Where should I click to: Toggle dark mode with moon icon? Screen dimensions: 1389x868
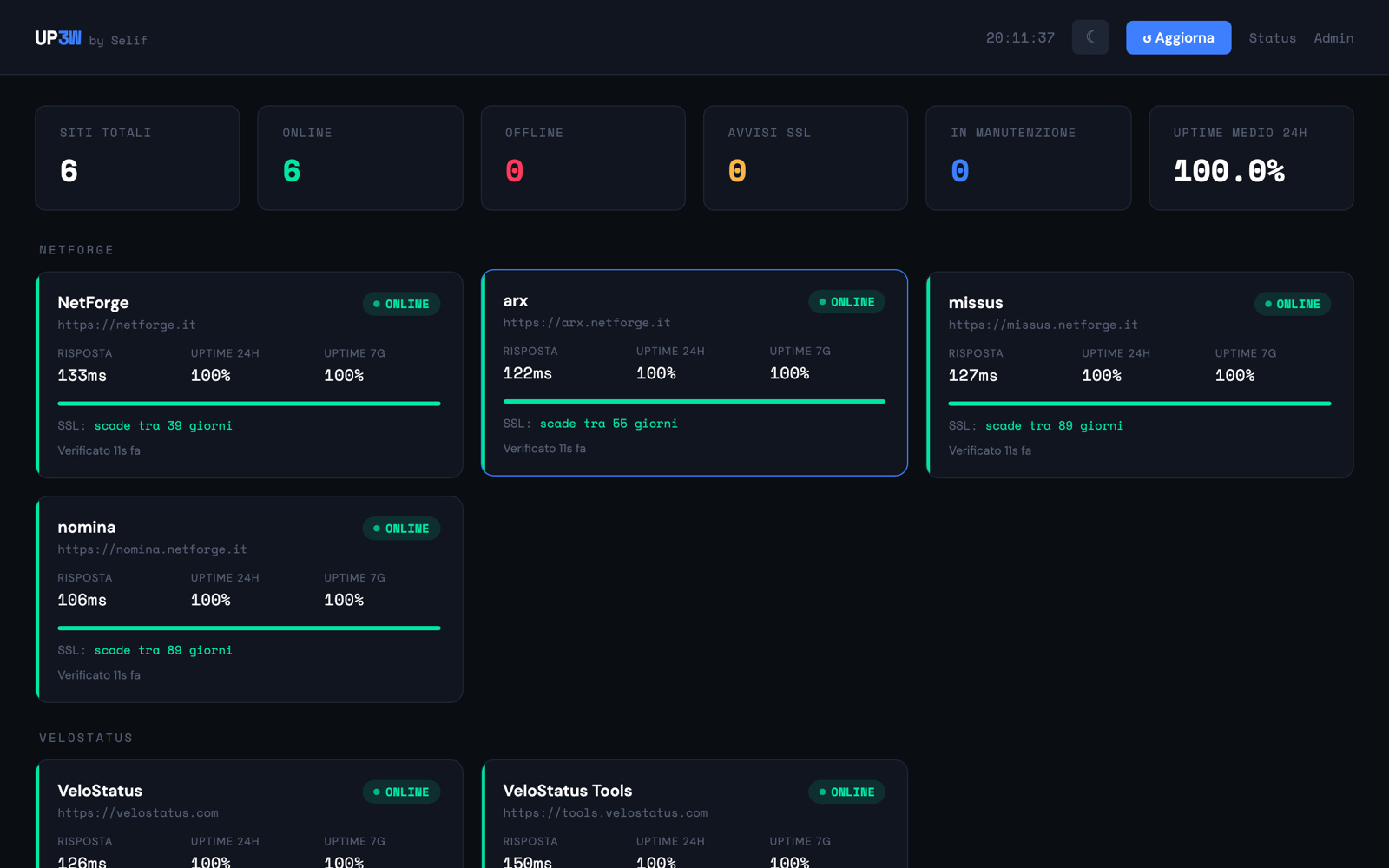pos(1090,37)
